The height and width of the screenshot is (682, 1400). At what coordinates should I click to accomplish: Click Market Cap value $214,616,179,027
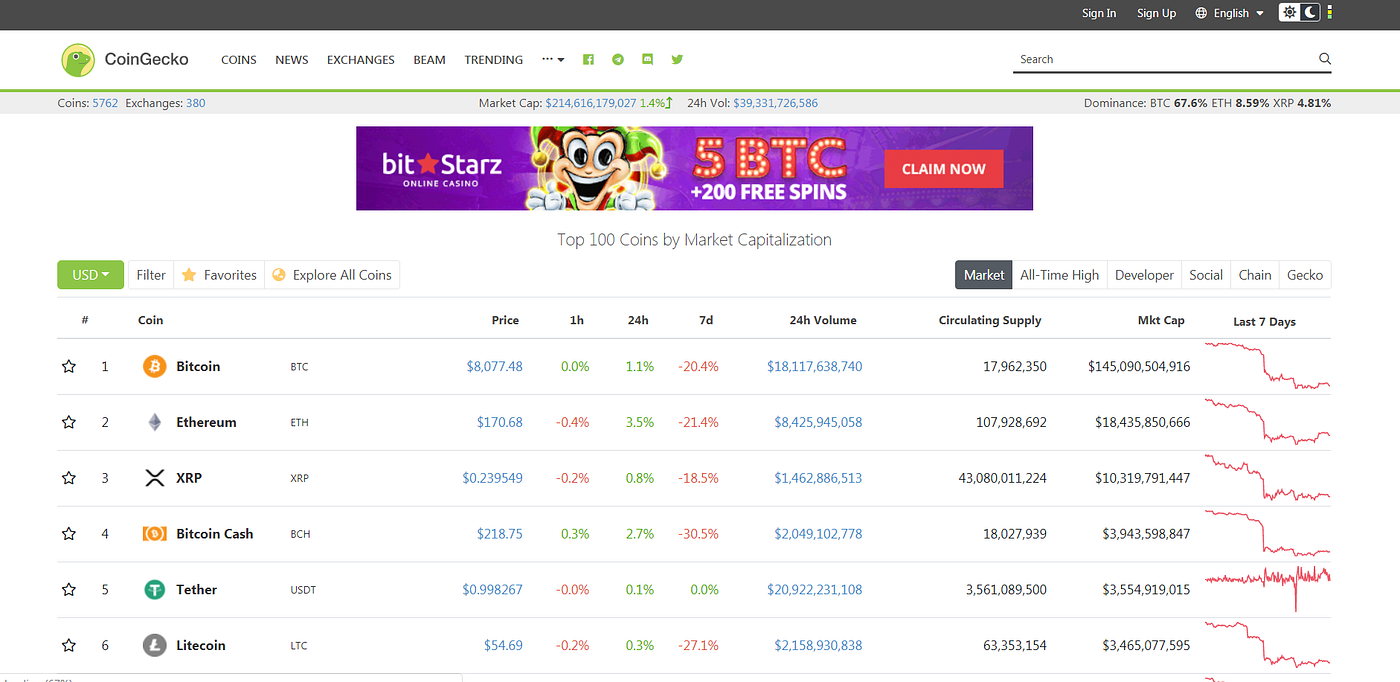[x=591, y=103]
